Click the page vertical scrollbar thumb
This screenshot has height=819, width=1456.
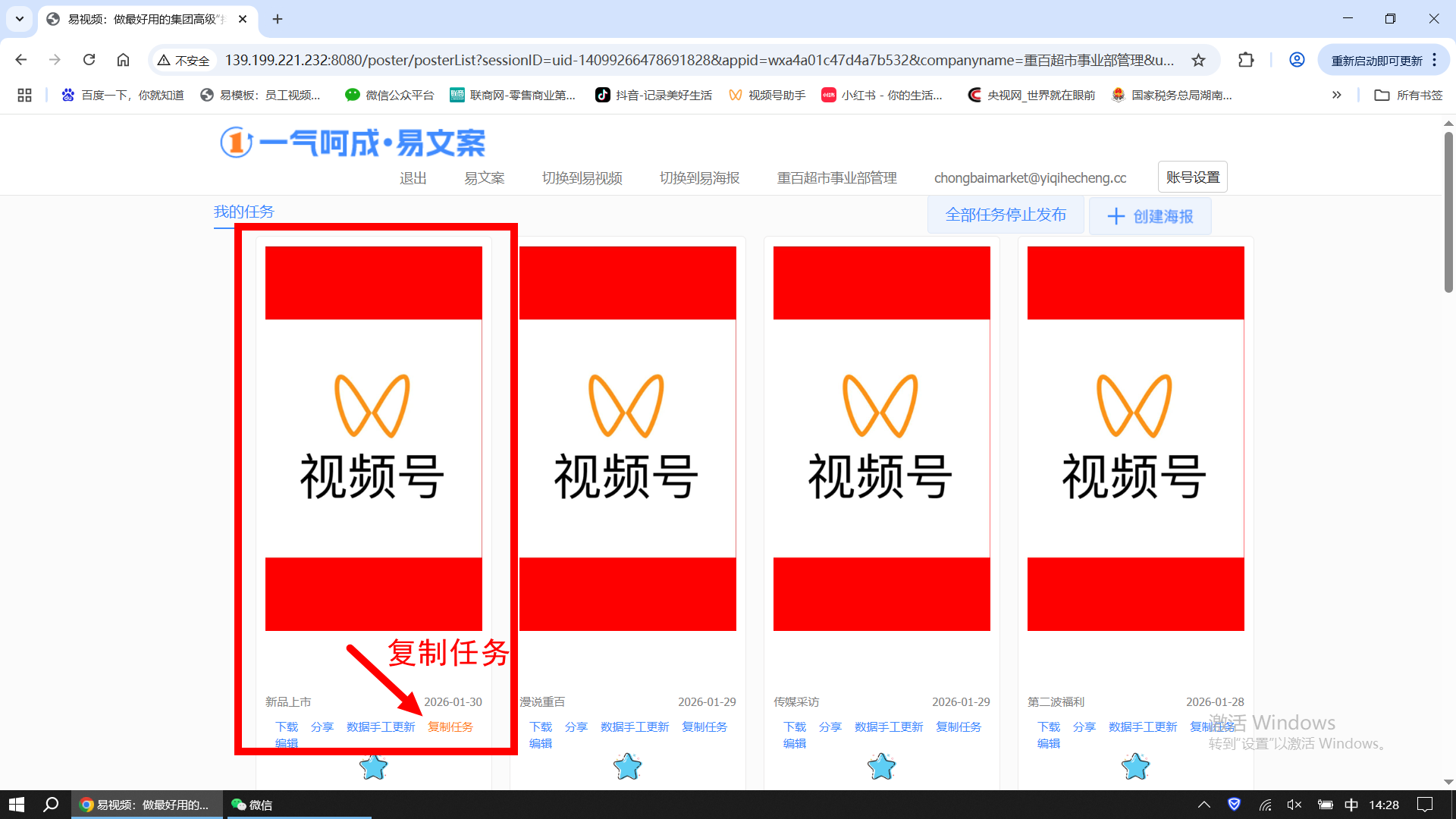pos(1448,212)
